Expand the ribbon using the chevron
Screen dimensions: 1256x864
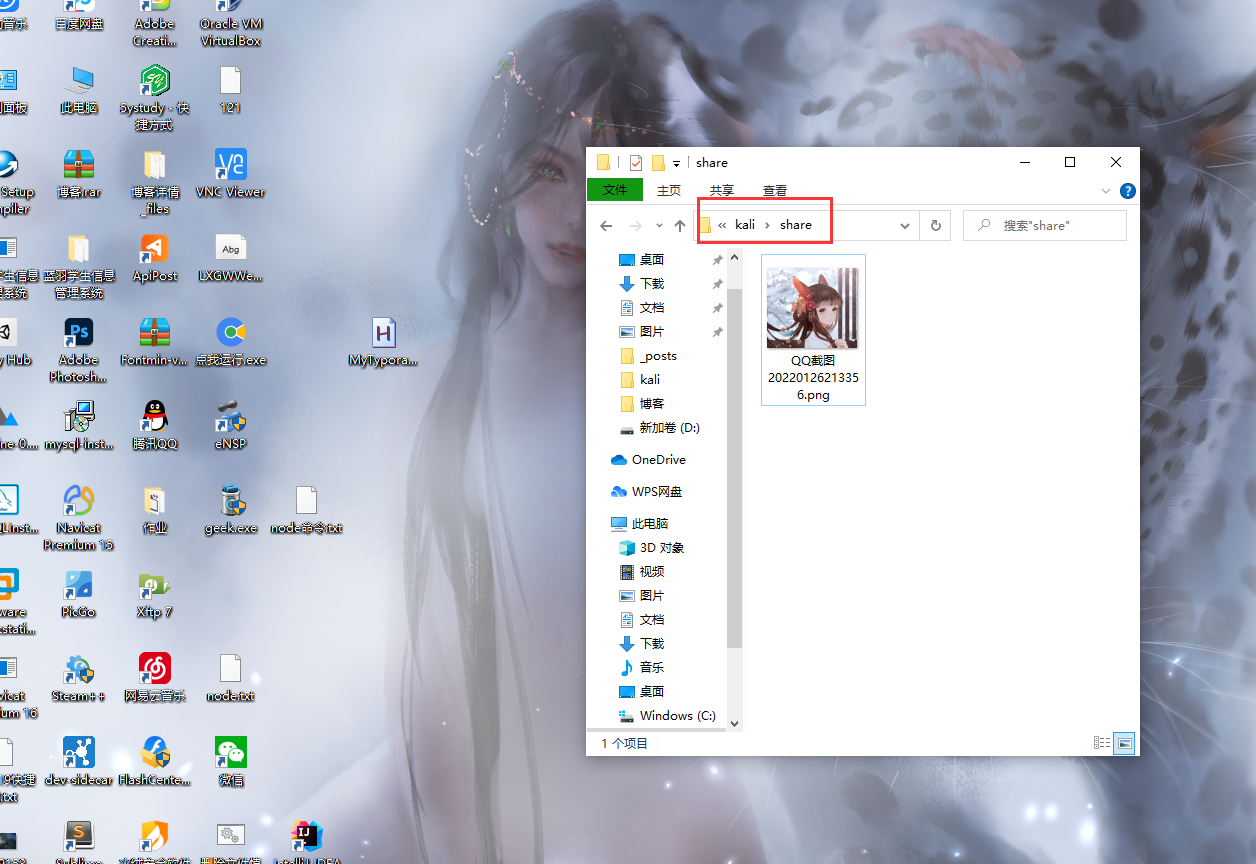point(1106,191)
